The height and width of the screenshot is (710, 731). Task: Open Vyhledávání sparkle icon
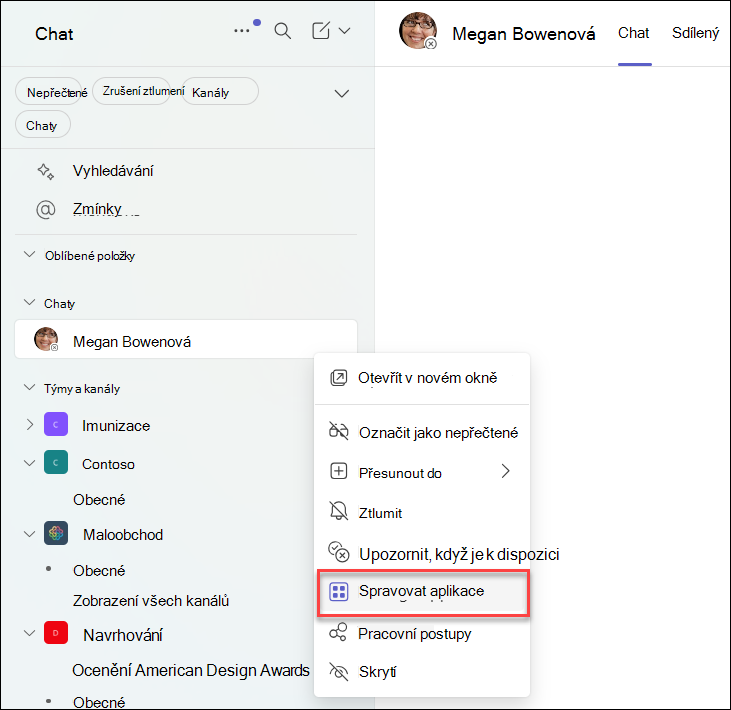tap(46, 172)
